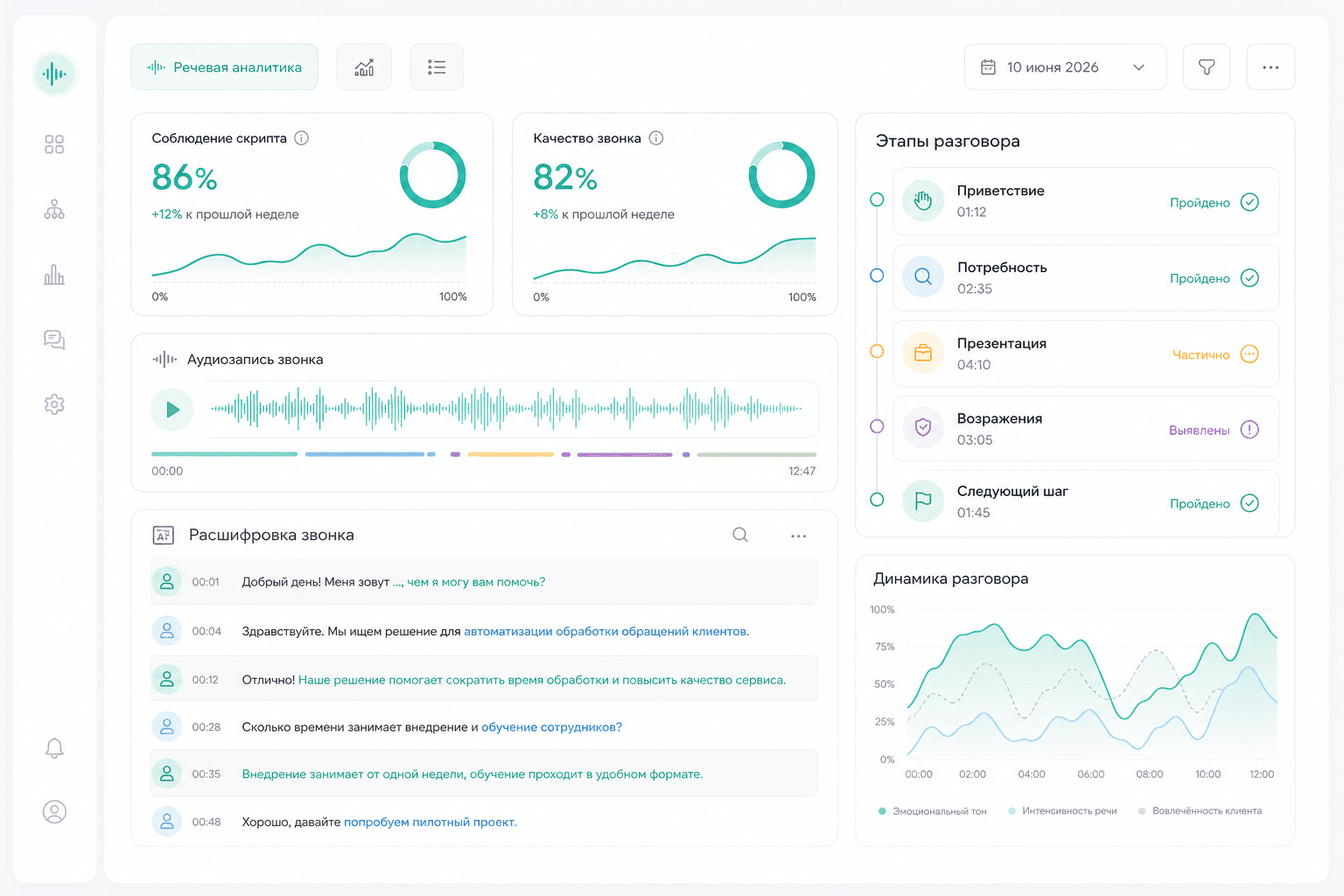Open the settings gear in sidebar
1344x896 pixels.
(54, 404)
